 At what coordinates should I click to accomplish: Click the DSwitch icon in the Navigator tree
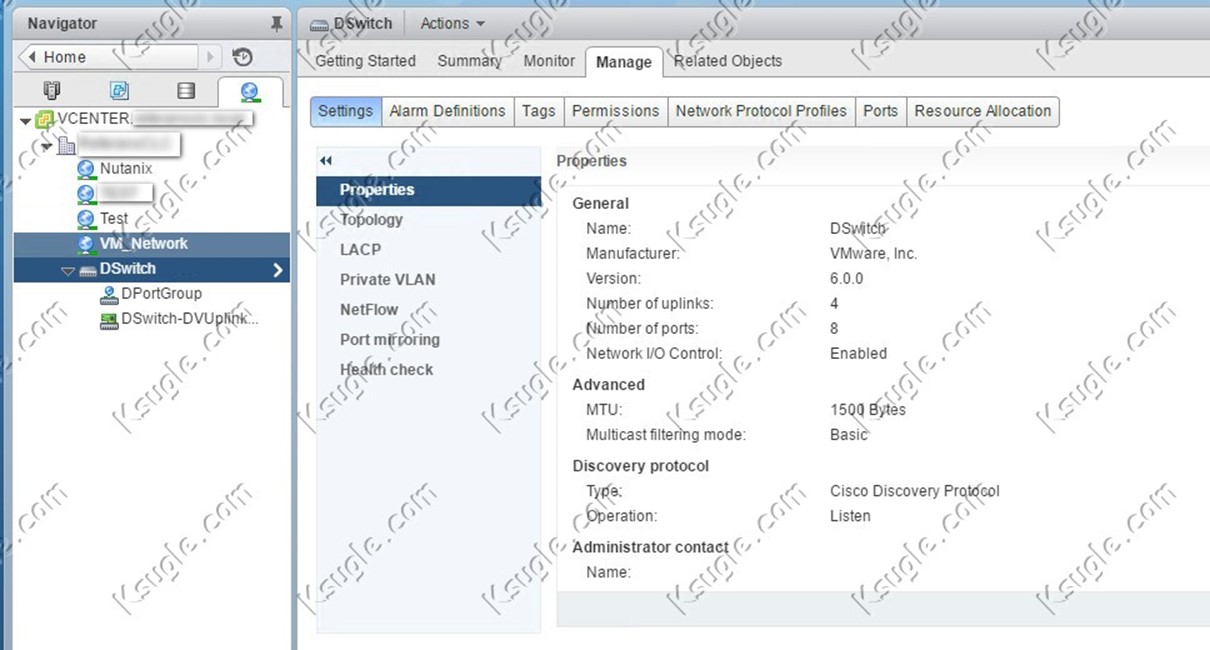click(x=88, y=270)
